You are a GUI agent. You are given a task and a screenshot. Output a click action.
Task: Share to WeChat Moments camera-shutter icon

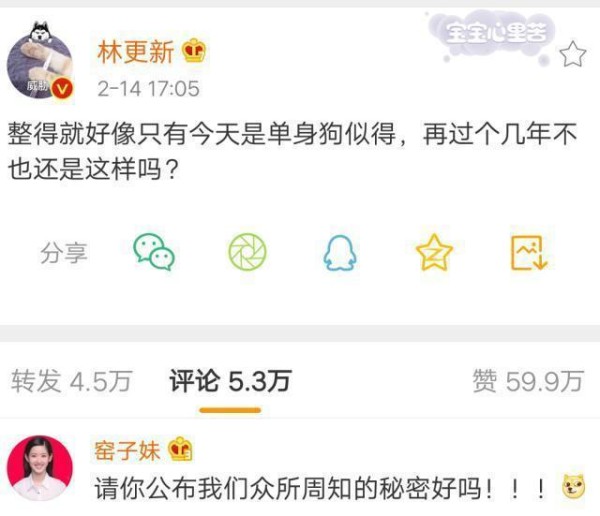[247, 252]
